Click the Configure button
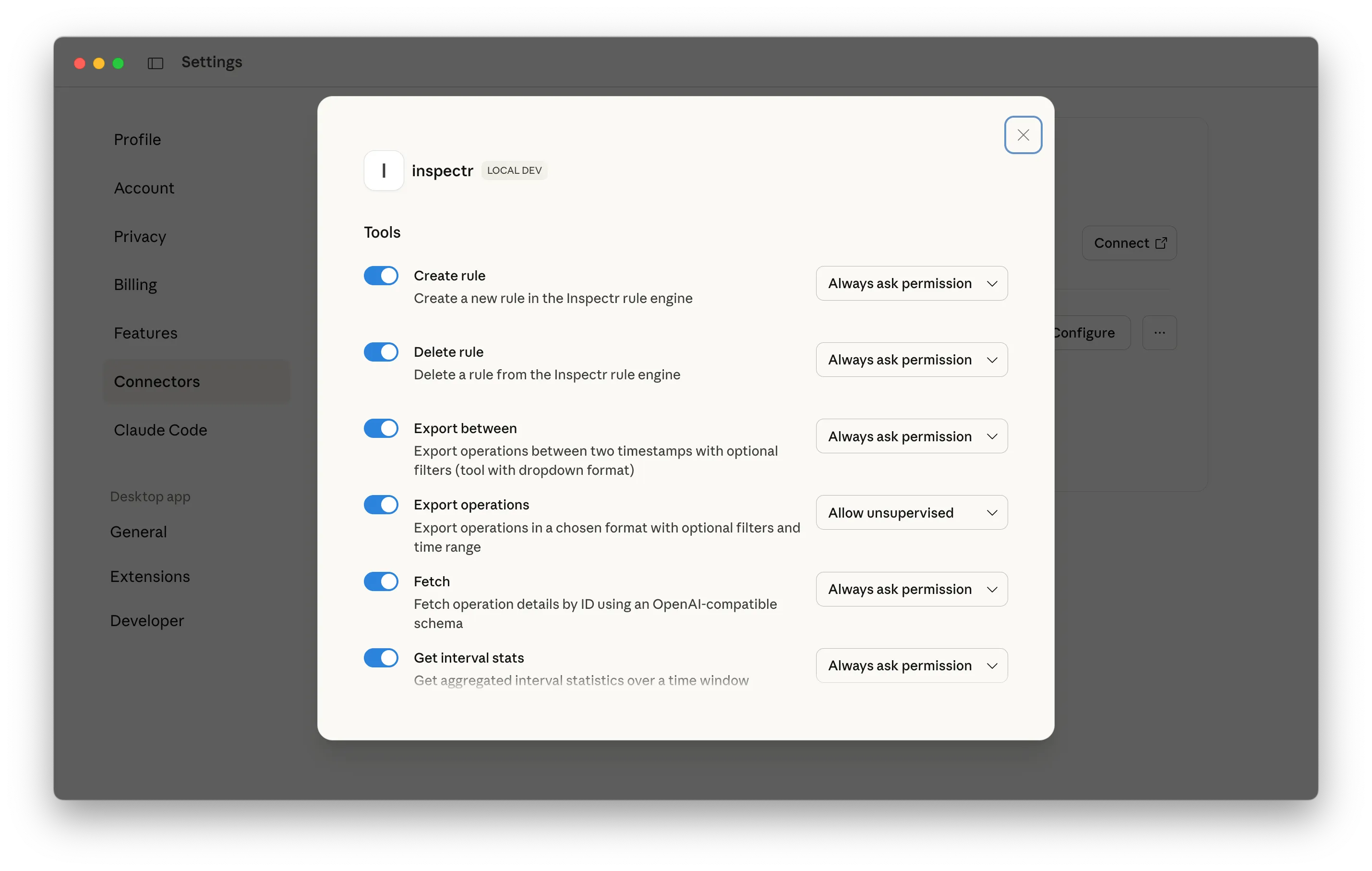1372x871 pixels. pyautogui.click(x=1084, y=332)
